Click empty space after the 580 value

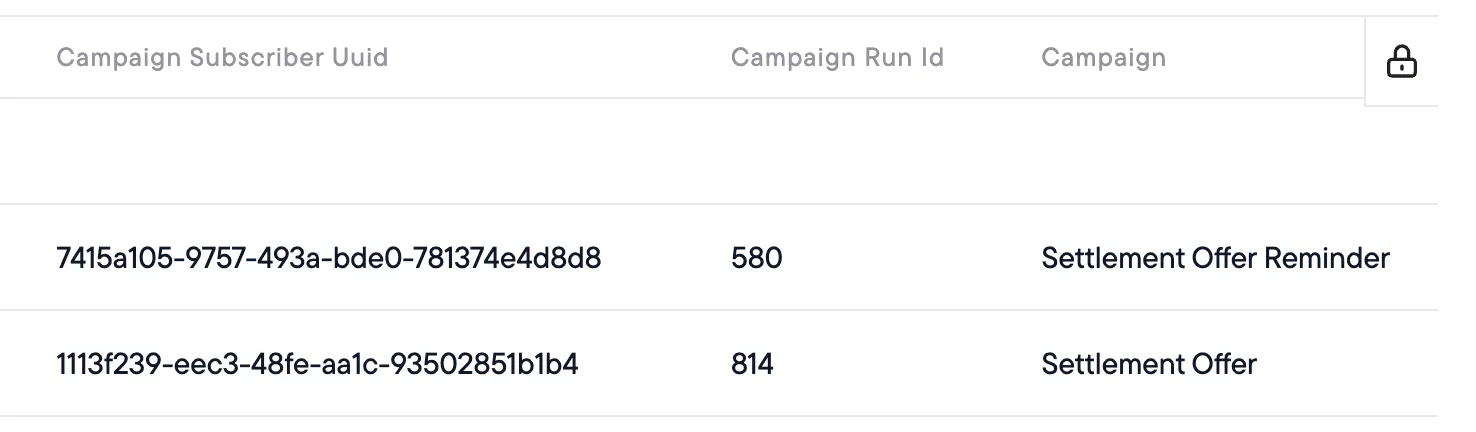point(900,258)
